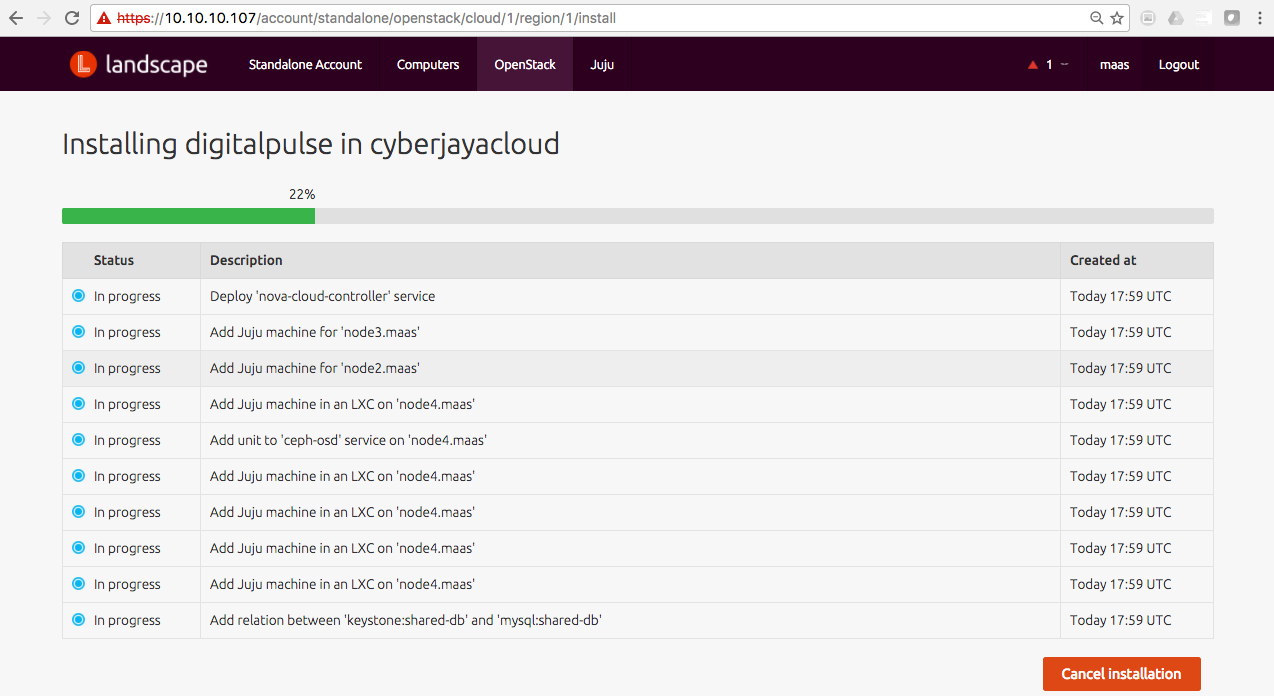Click status icon for node2.maas row
The image size is (1274, 696).
pyautogui.click(x=78, y=368)
